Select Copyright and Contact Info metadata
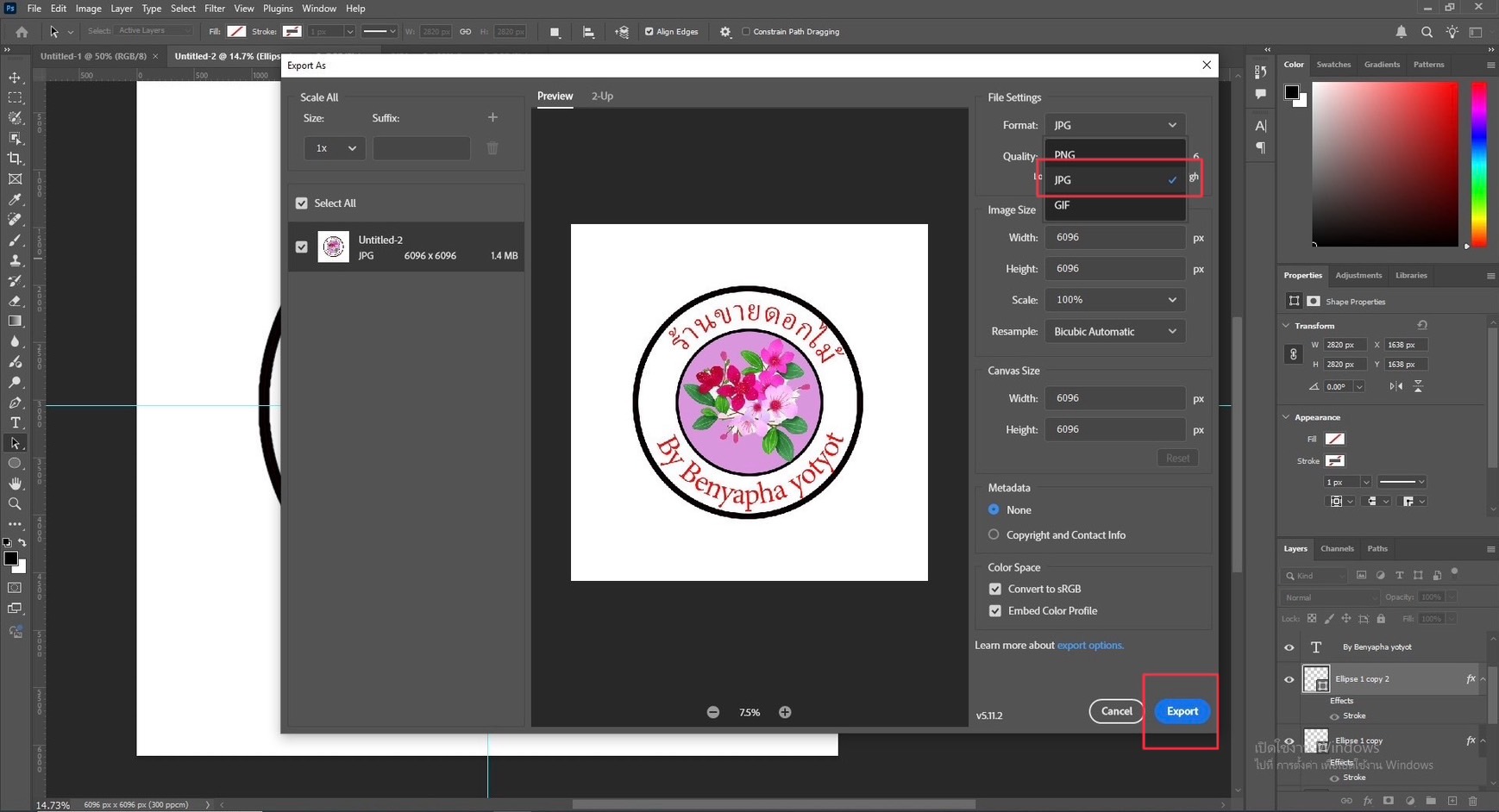This screenshot has height=812, width=1499. tap(994, 534)
